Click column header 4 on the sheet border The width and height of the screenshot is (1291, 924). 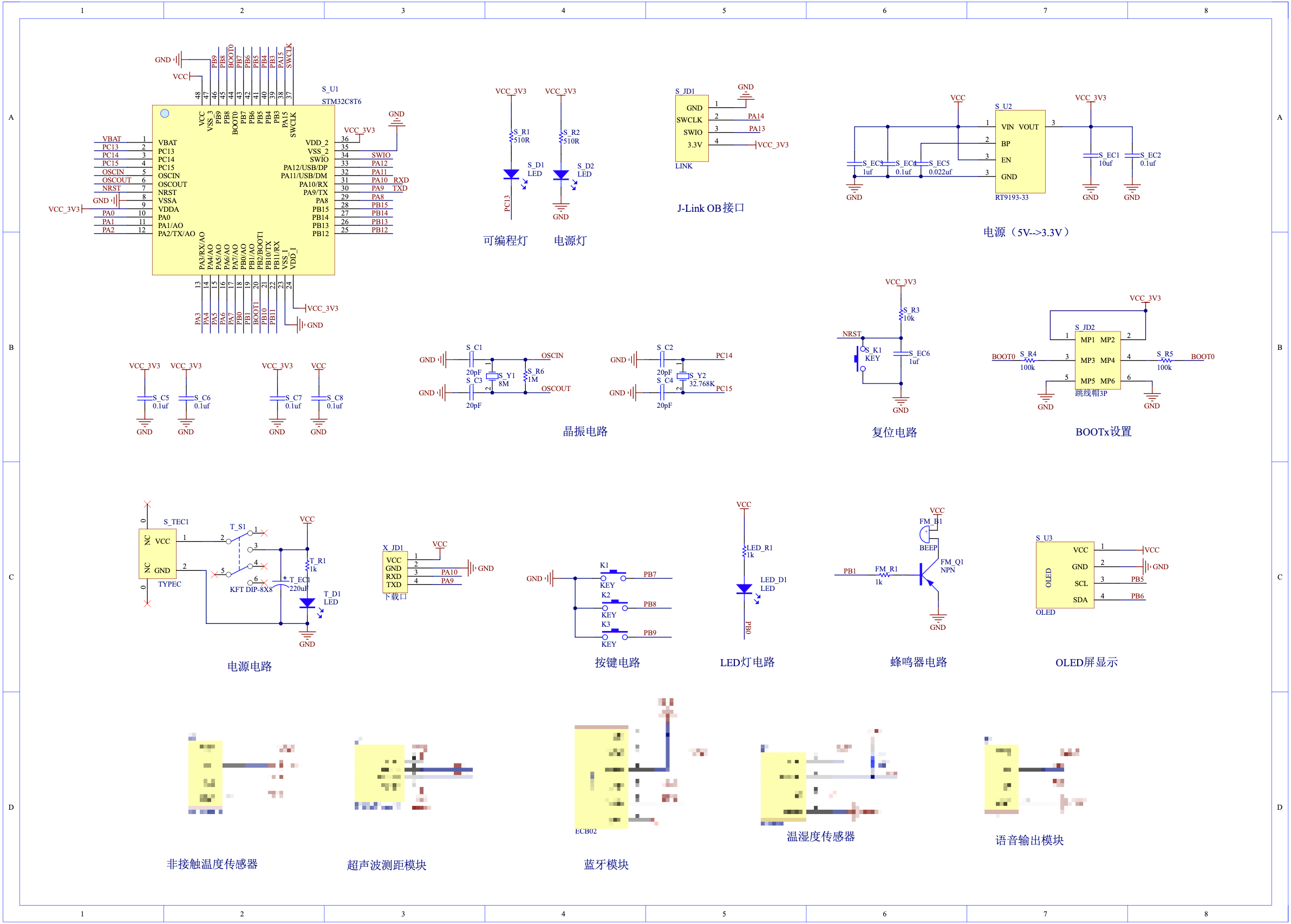[x=563, y=9]
